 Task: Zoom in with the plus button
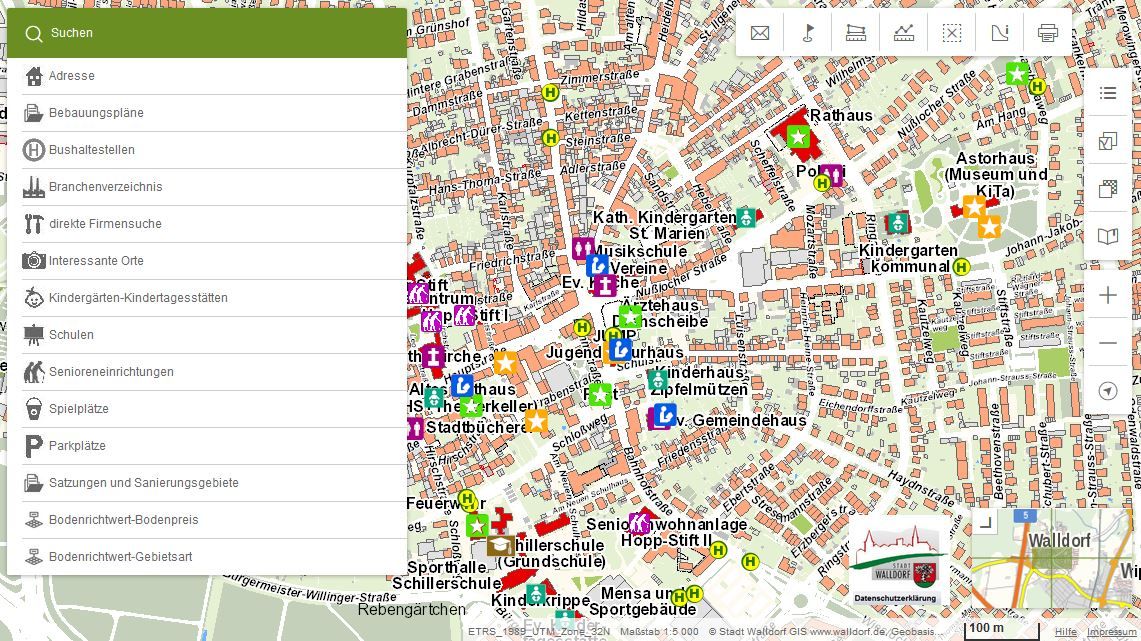1108,295
